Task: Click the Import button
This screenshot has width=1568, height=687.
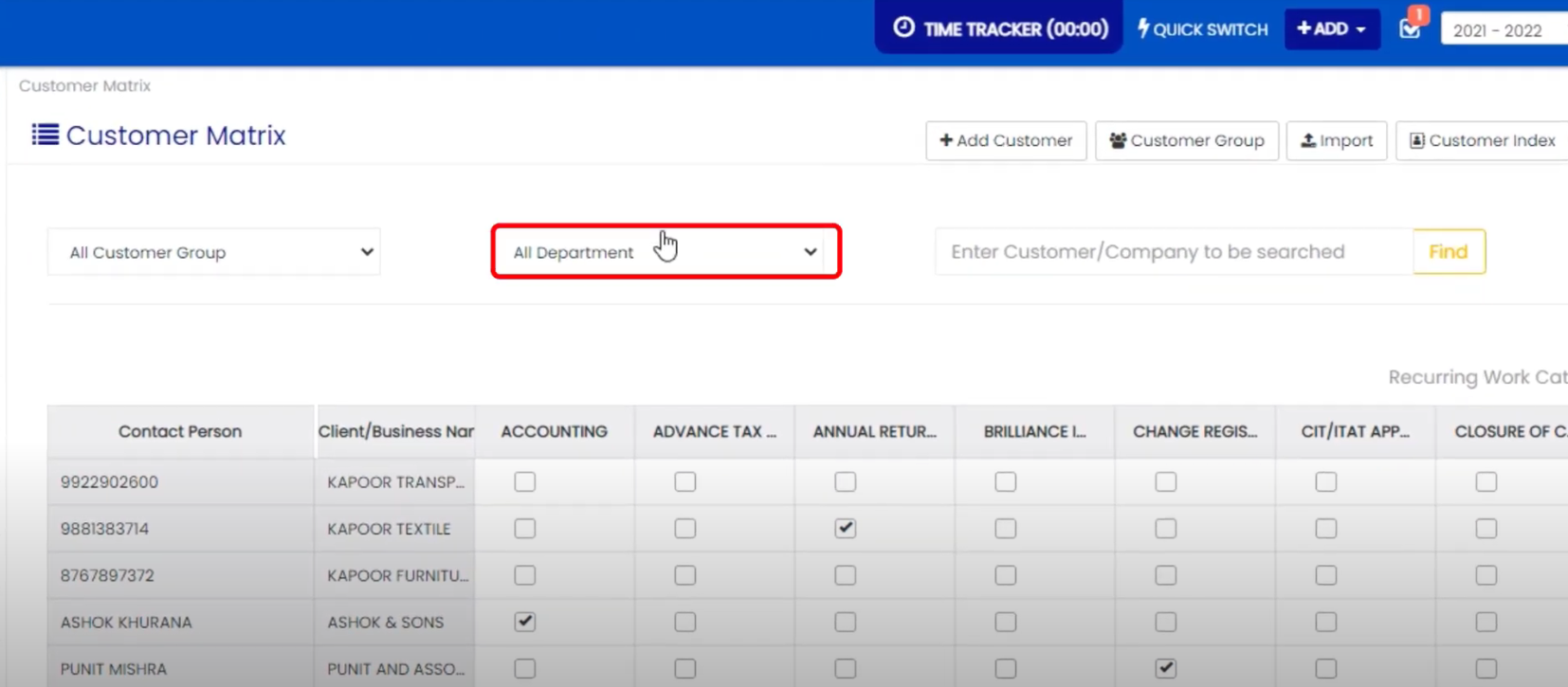Action: 1337,140
